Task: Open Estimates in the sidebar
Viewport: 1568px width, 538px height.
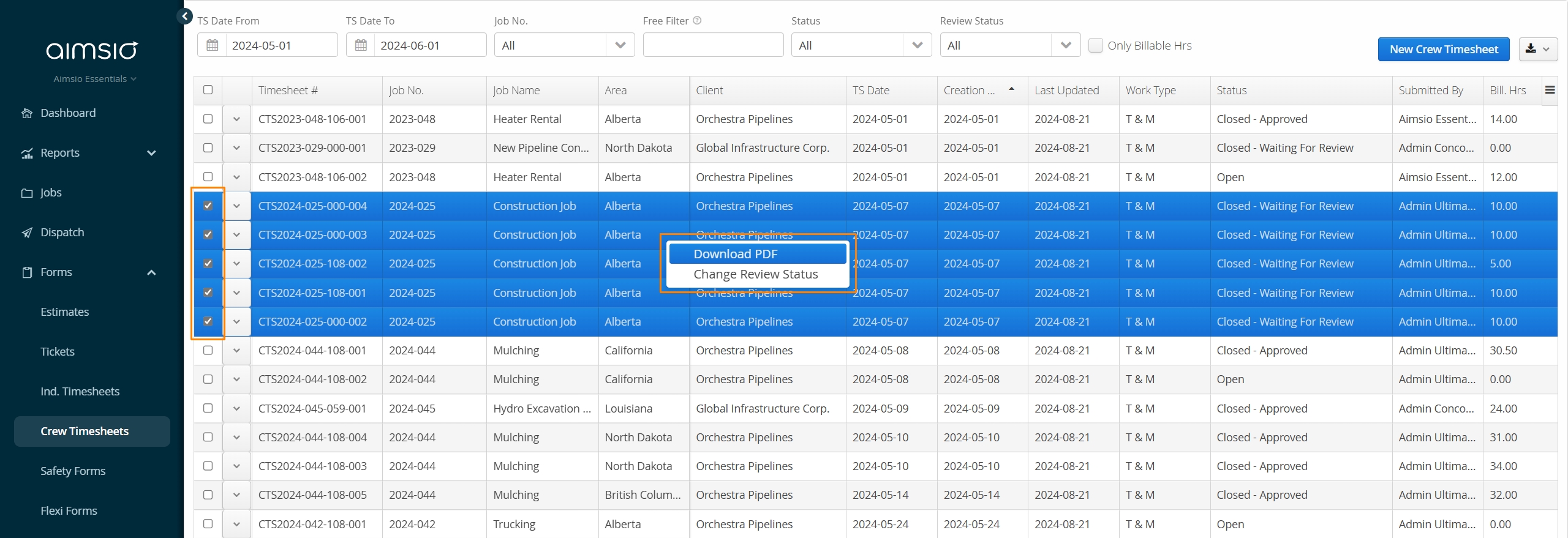Action: [x=64, y=312]
